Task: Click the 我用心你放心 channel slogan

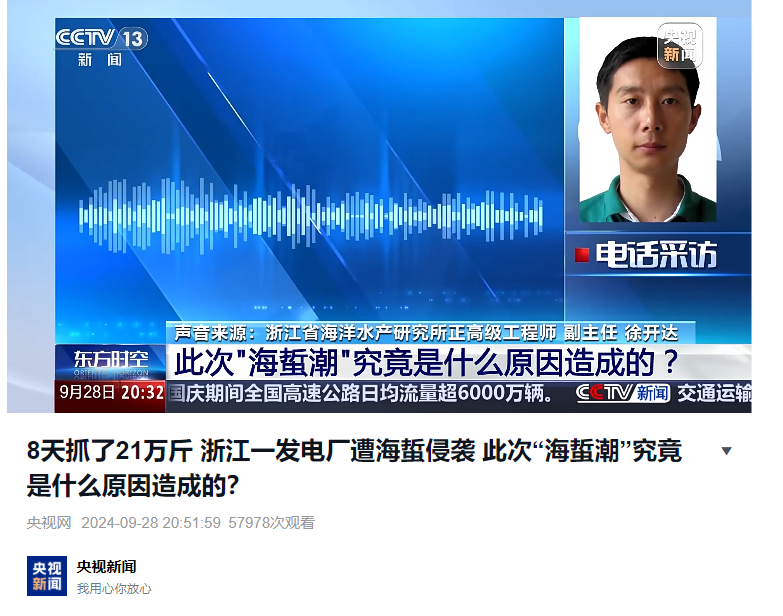Action: (114, 589)
